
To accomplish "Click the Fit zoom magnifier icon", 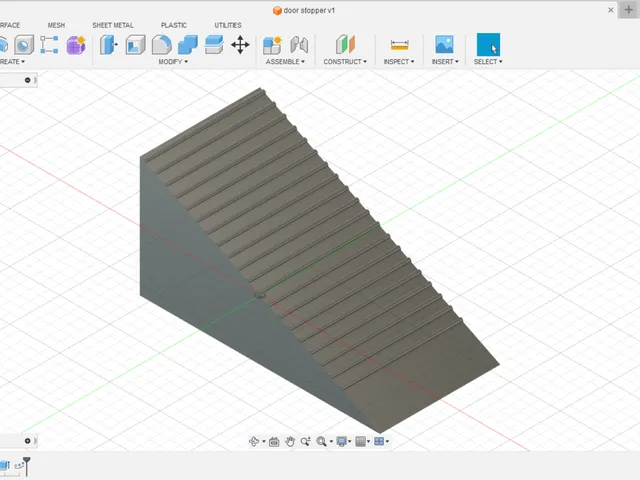I will 321,442.
